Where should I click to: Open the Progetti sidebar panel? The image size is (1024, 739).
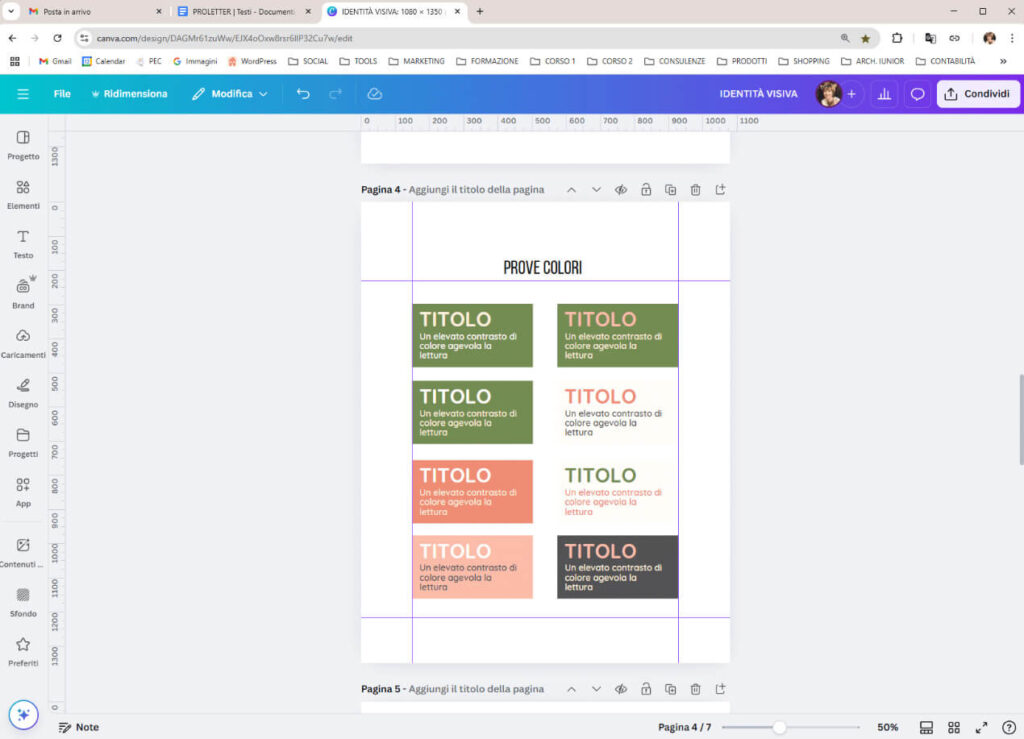click(x=24, y=443)
